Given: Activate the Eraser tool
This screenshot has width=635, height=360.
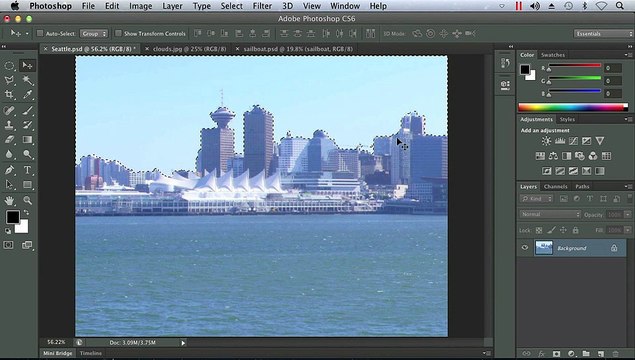Looking at the screenshot, I should coord(9,140).
